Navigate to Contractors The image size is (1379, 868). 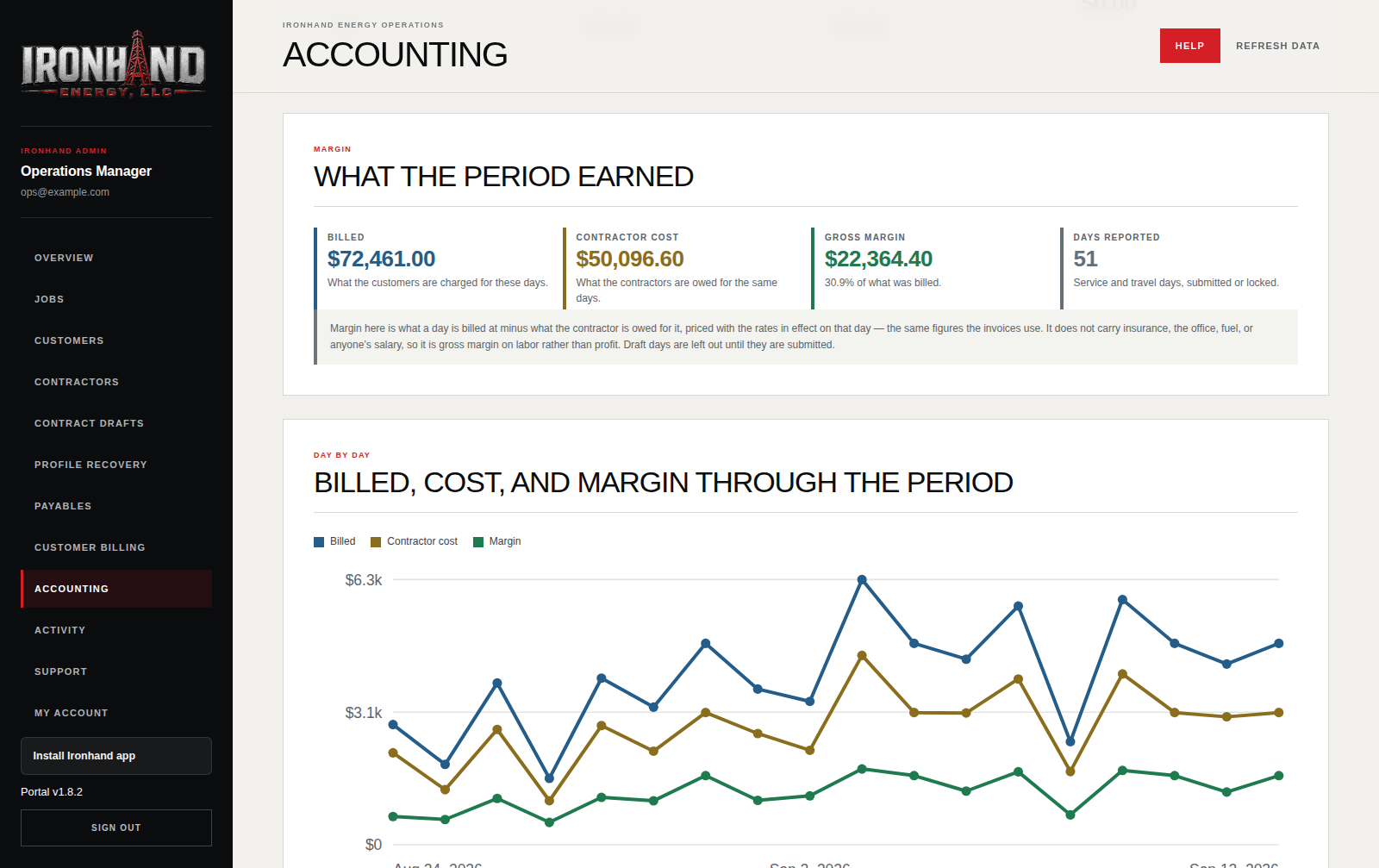(116, 382)
